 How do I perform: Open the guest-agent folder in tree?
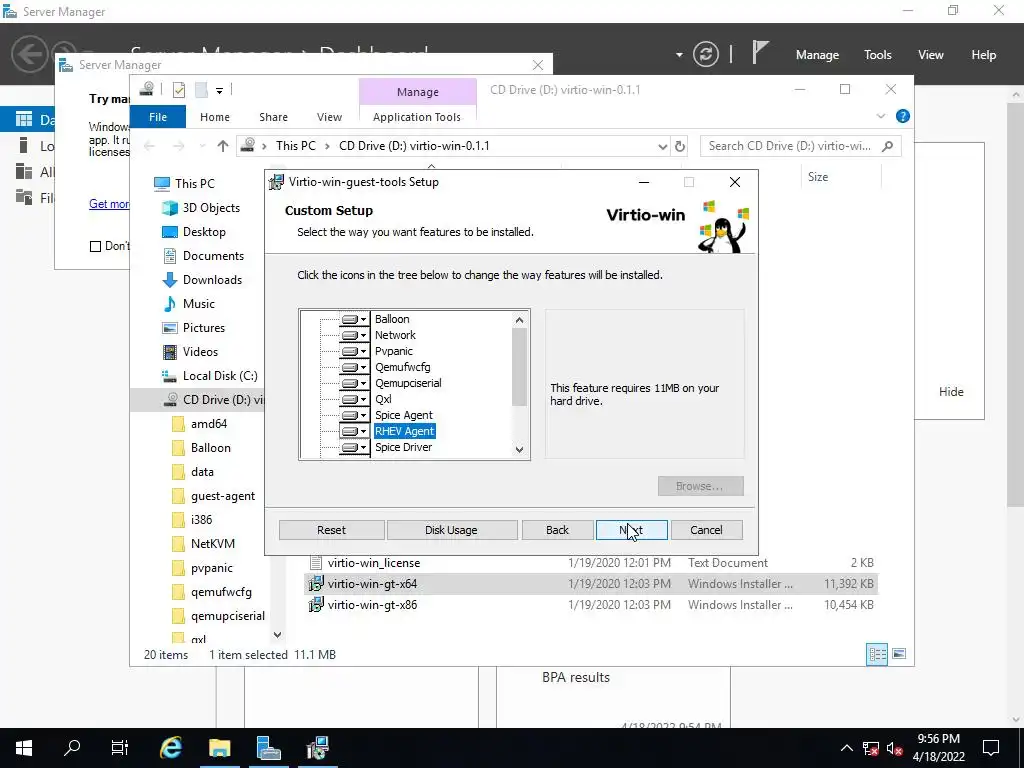[x=213, y=496]
